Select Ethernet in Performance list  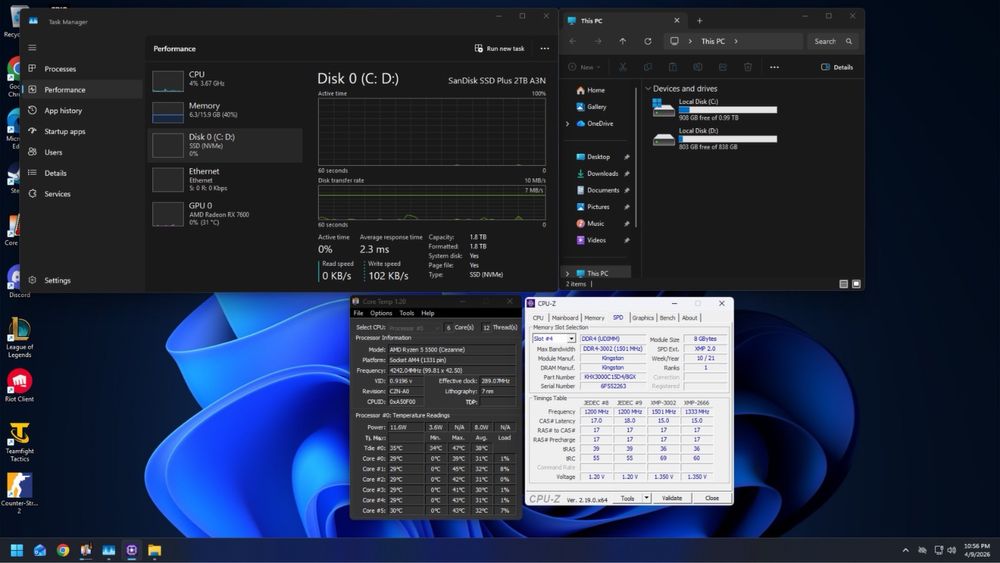(x=225, y=179)
